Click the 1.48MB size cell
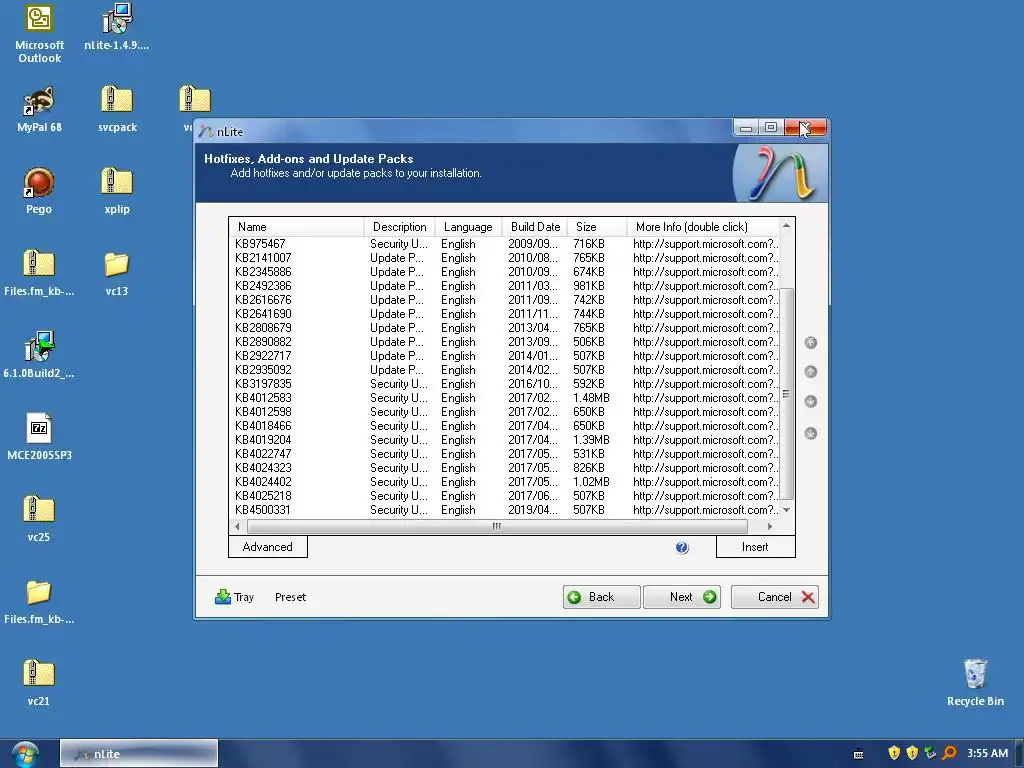The height and width of the screenshot is (768, 1024). pyautogui.click(x=591, y=398)
